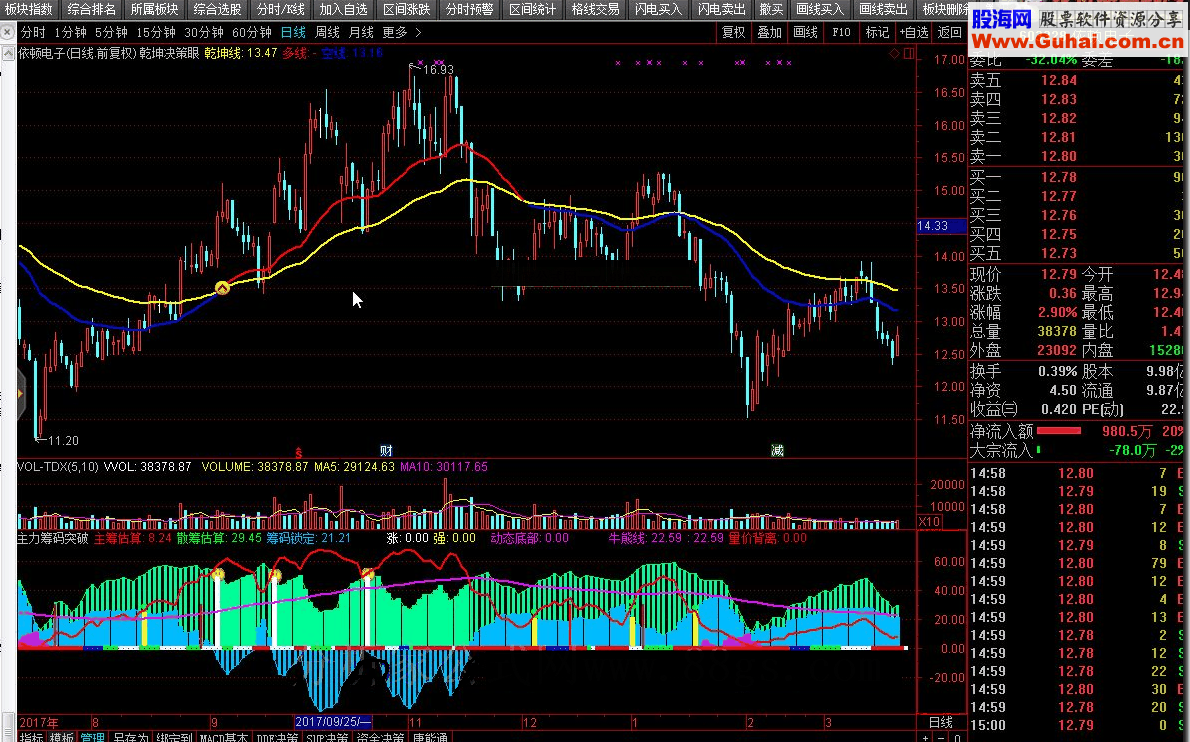Viewport: 1190px width, 742px height.
Task: Click the X10 volume scale label
Action: [x=929, y=522]
